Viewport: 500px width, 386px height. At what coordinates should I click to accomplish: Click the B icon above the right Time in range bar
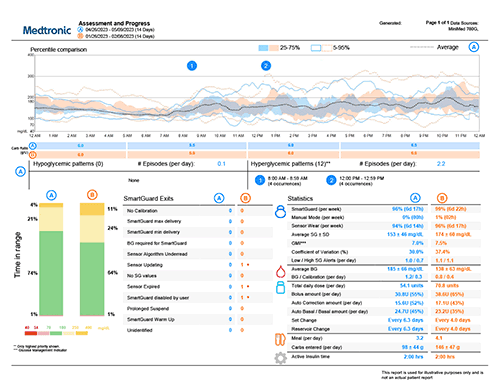pyautogui.click(x=92, y=195)
